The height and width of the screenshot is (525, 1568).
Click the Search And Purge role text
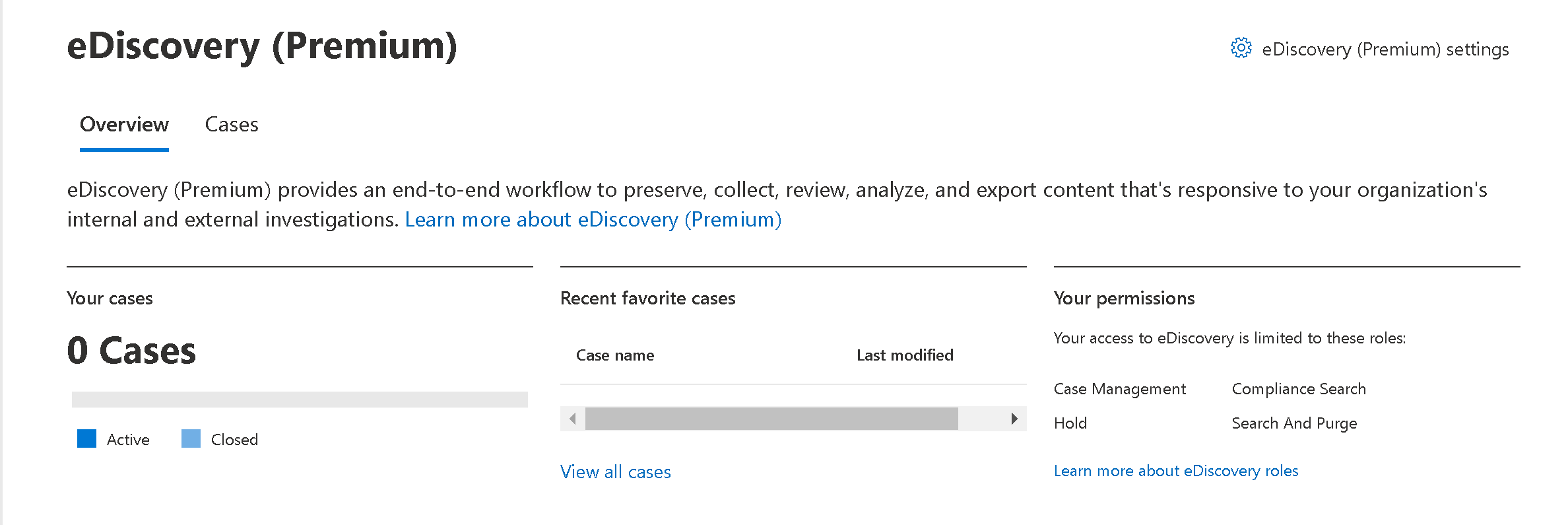coord(1294,423)
